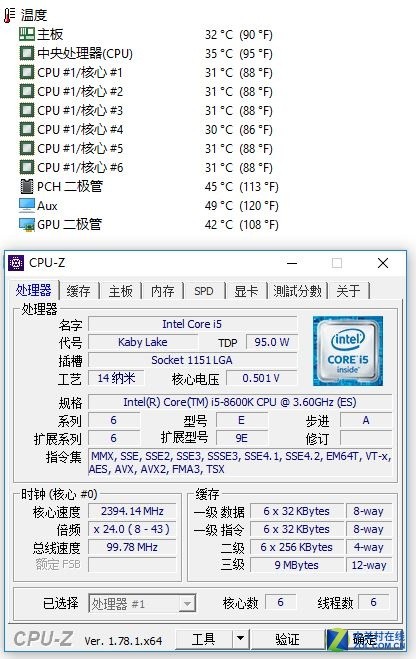Click the 验证 button
The width and height of the screenshot is (416, 659).
287,639
